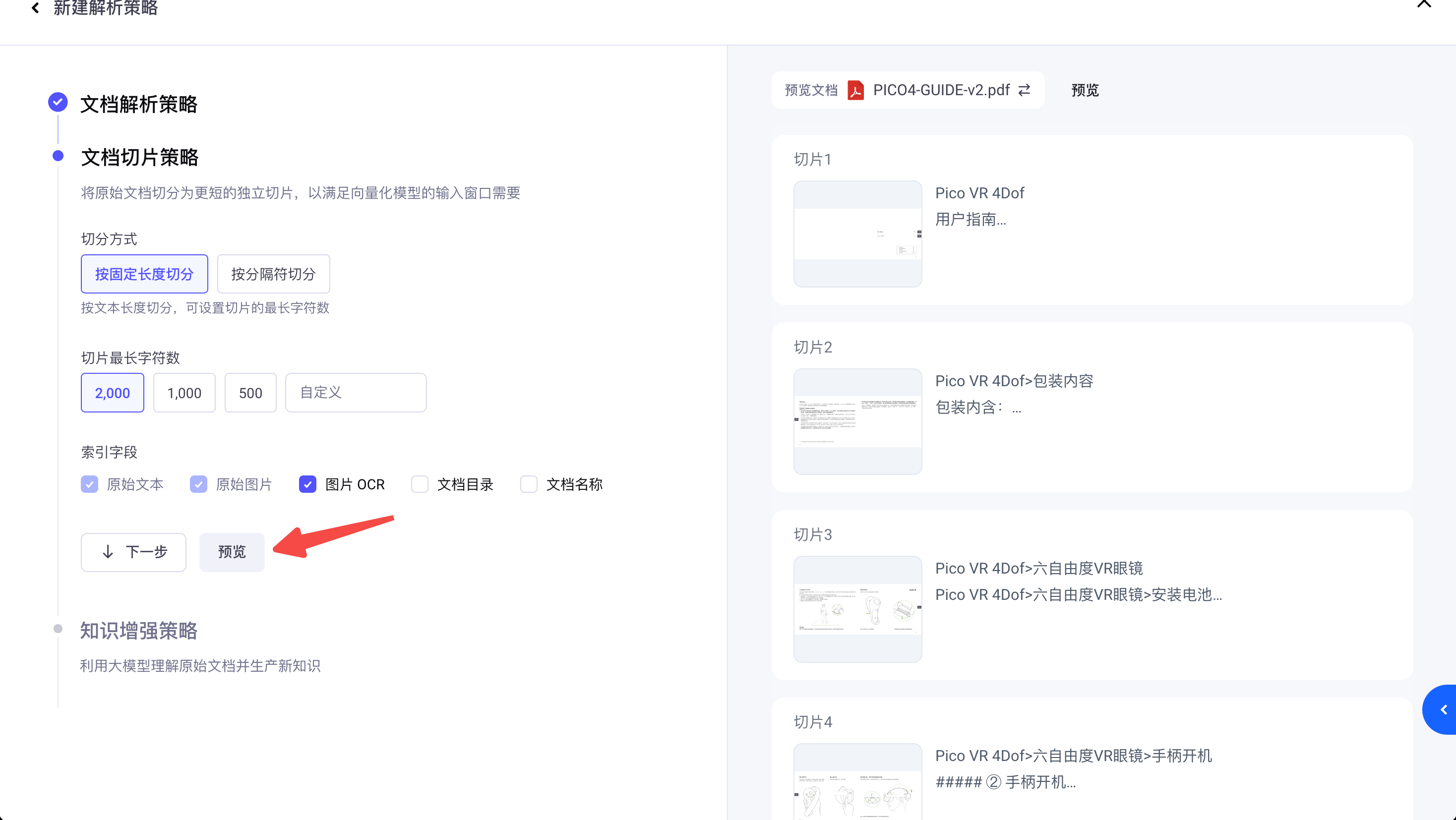1456x820 pixels.
Task: Click the back arrow beside 新建解析策略
Action: coord(35,8)
